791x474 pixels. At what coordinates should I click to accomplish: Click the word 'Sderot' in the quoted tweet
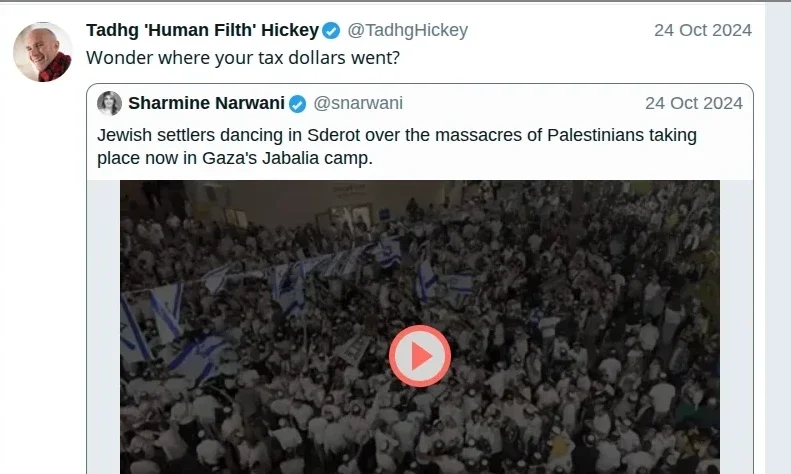pyautogui.click(x=333, y=135)
